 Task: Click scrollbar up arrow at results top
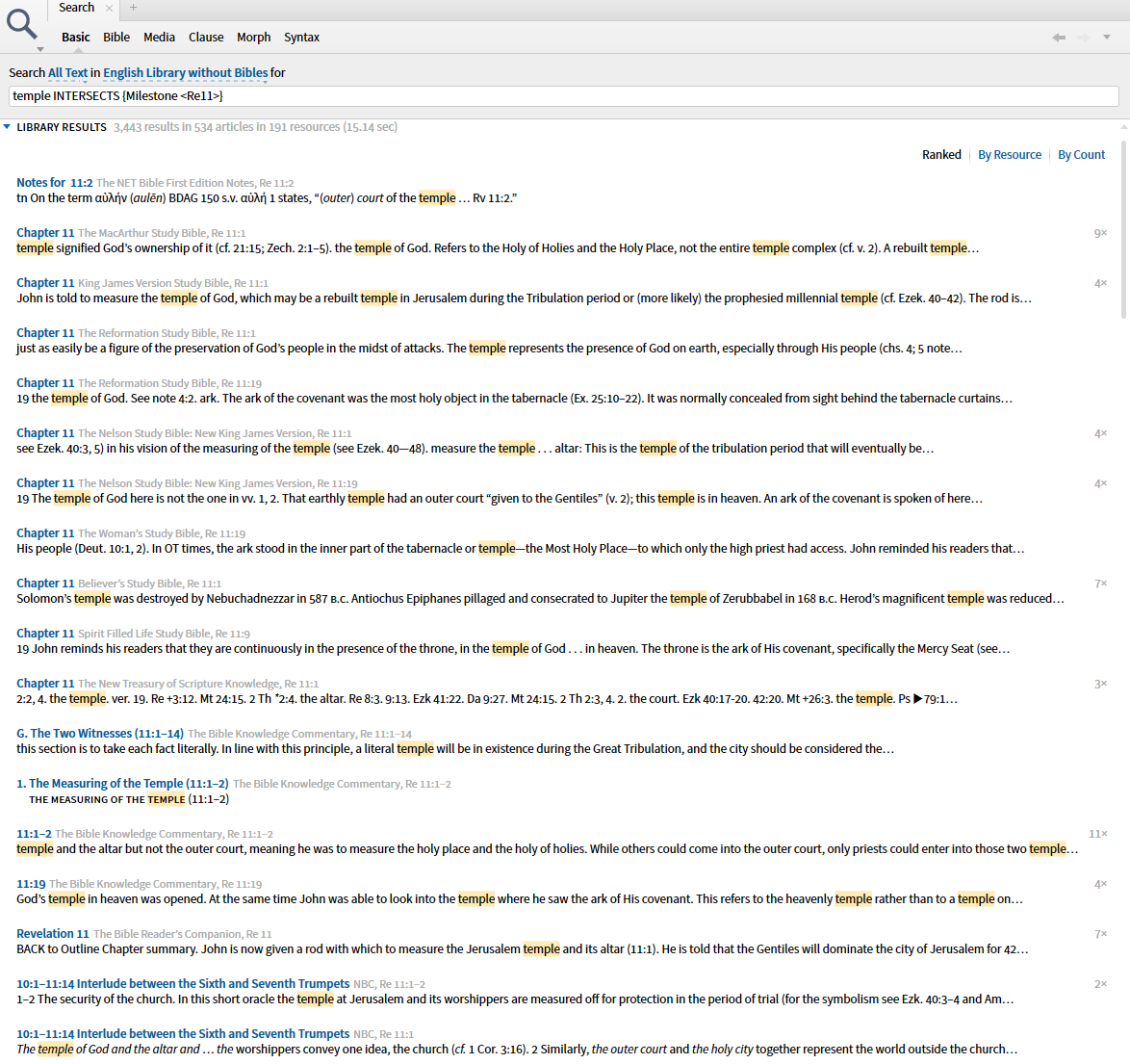pyautogui.click(x=1124, y=127)
